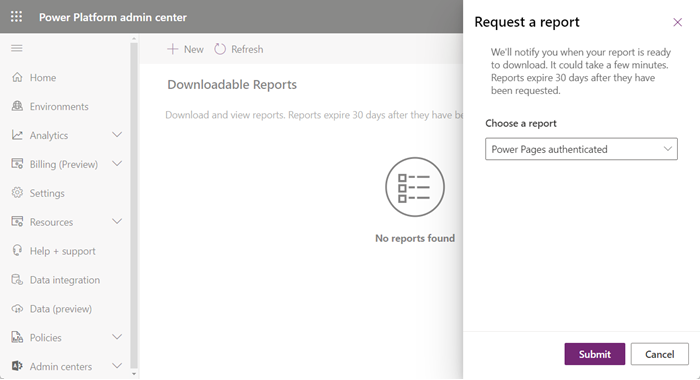Click the sidebar vertical scrollbar track
Image resolution: width=700 pixels, height=380 pixels.
tap(134, 205)
